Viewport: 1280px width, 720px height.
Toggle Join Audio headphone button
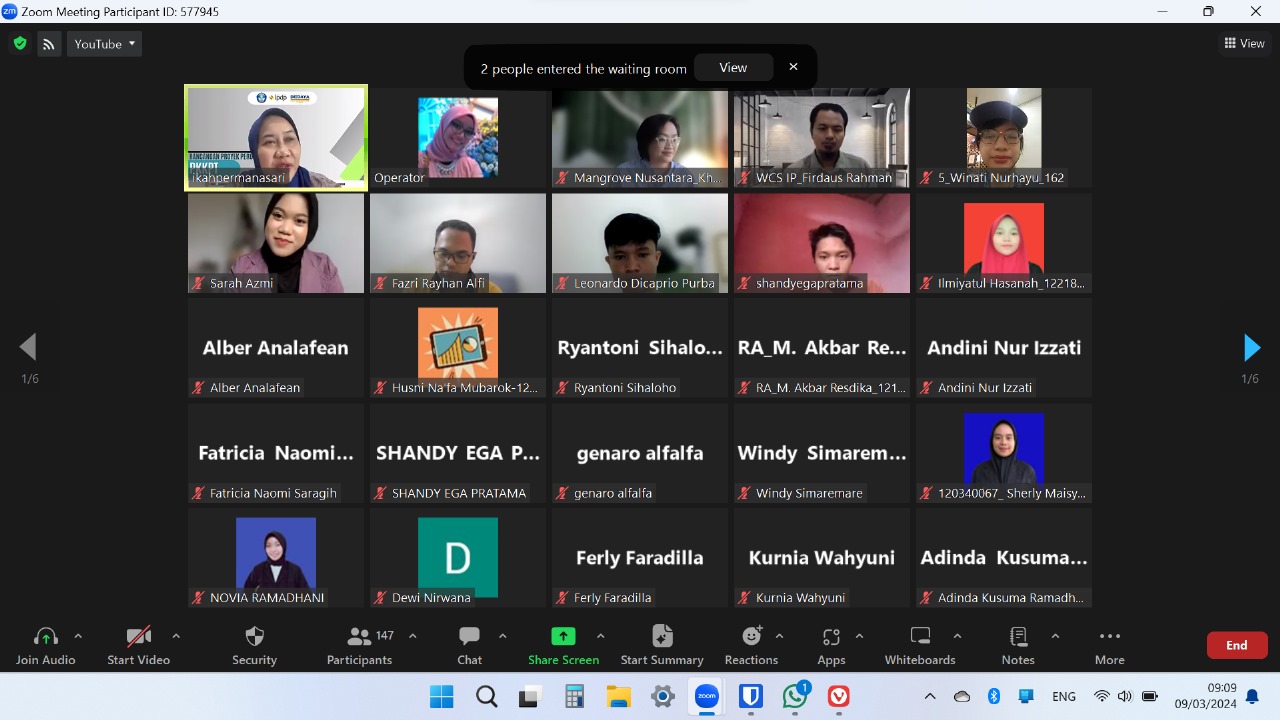(x=46, y=645)
